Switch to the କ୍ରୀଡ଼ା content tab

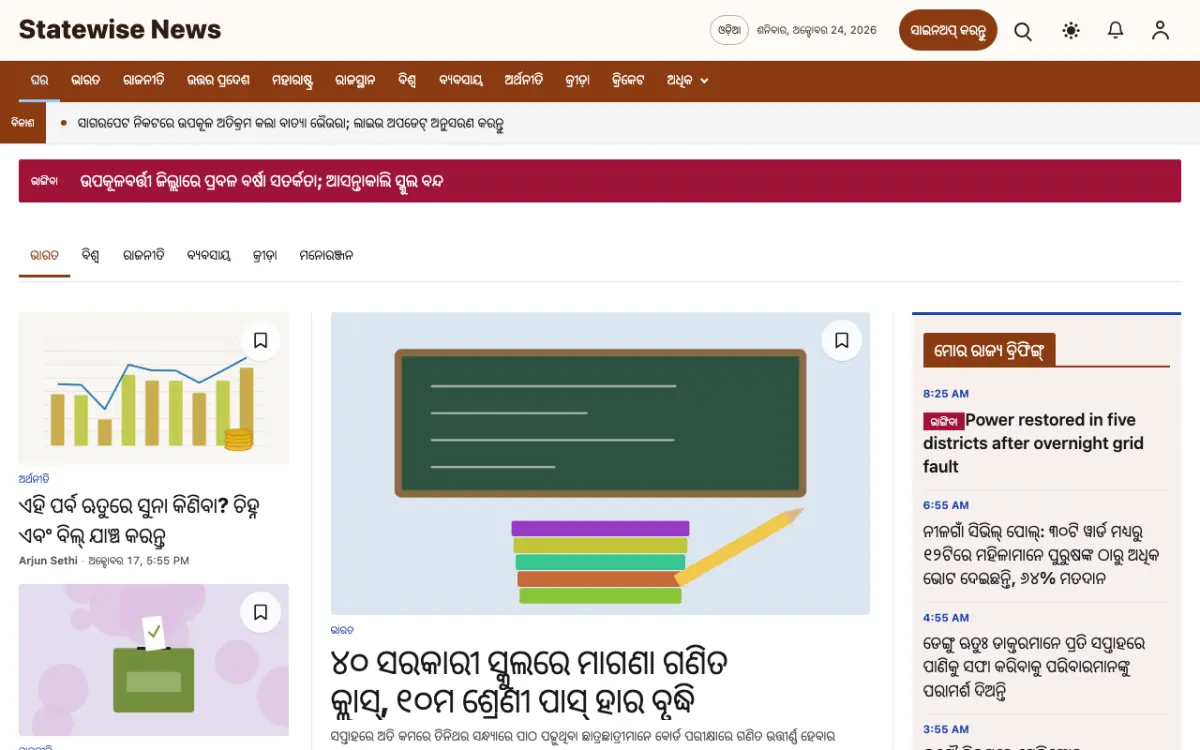click(265, 256)
